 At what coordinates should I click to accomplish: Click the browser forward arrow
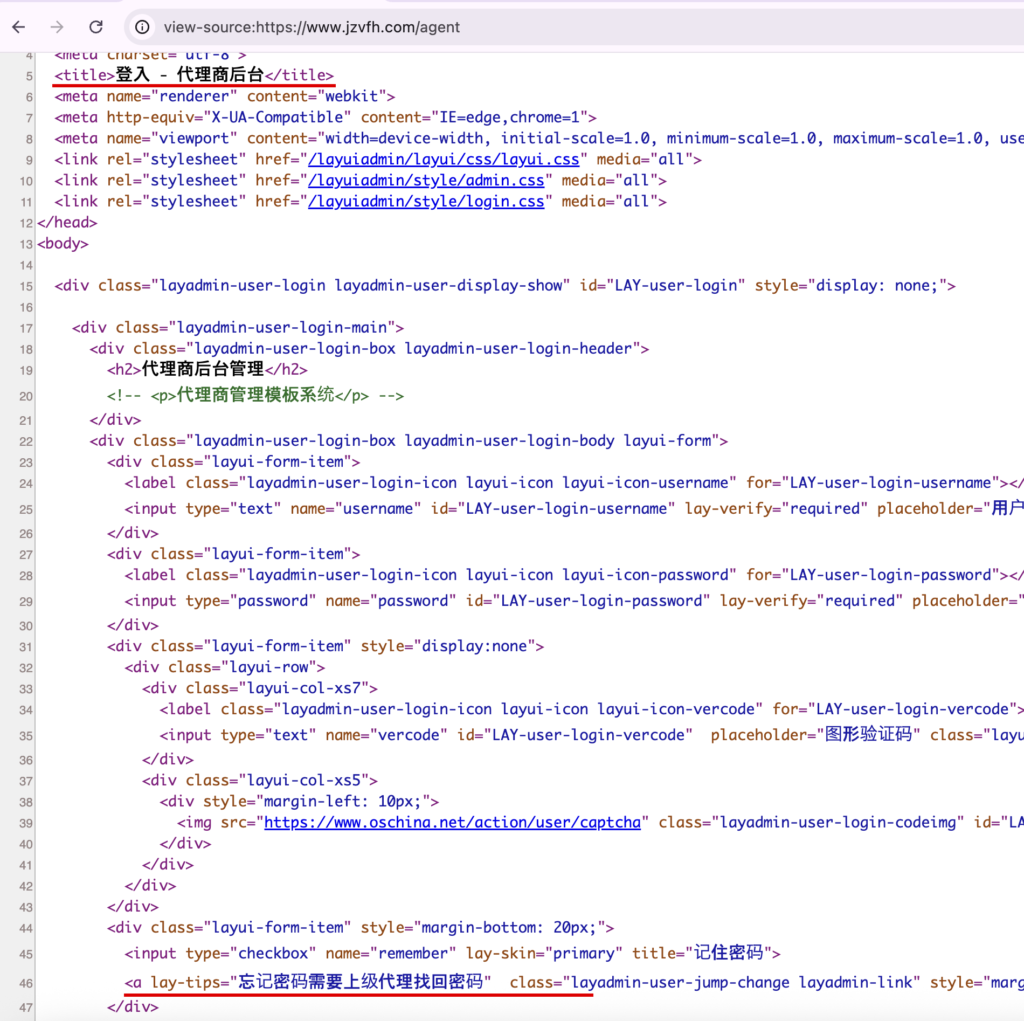click(57, 27)
